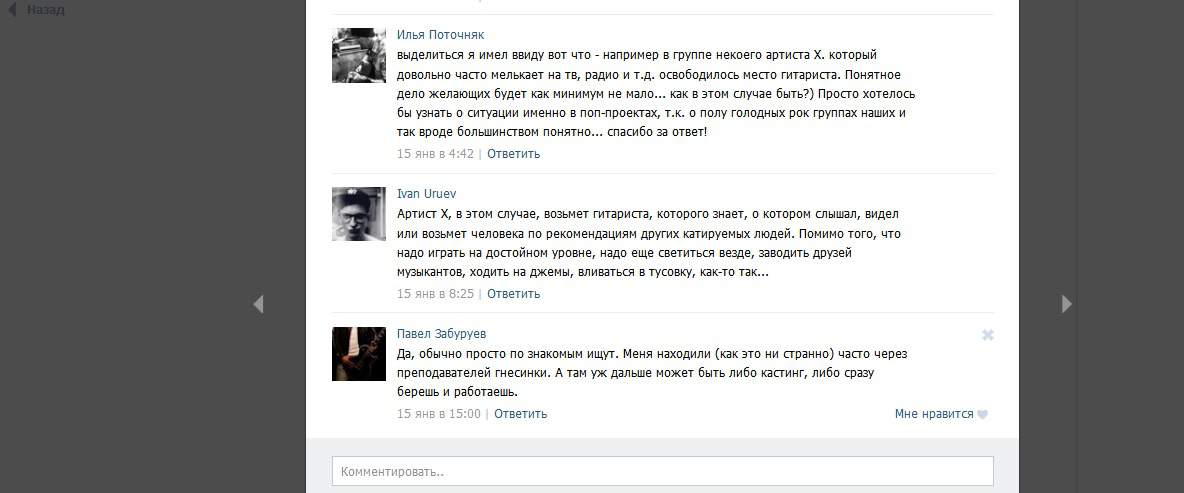Open Павел Забуруев's avatar thumbnail
This screenshot has height=493, width=1184.
point(359,353)
